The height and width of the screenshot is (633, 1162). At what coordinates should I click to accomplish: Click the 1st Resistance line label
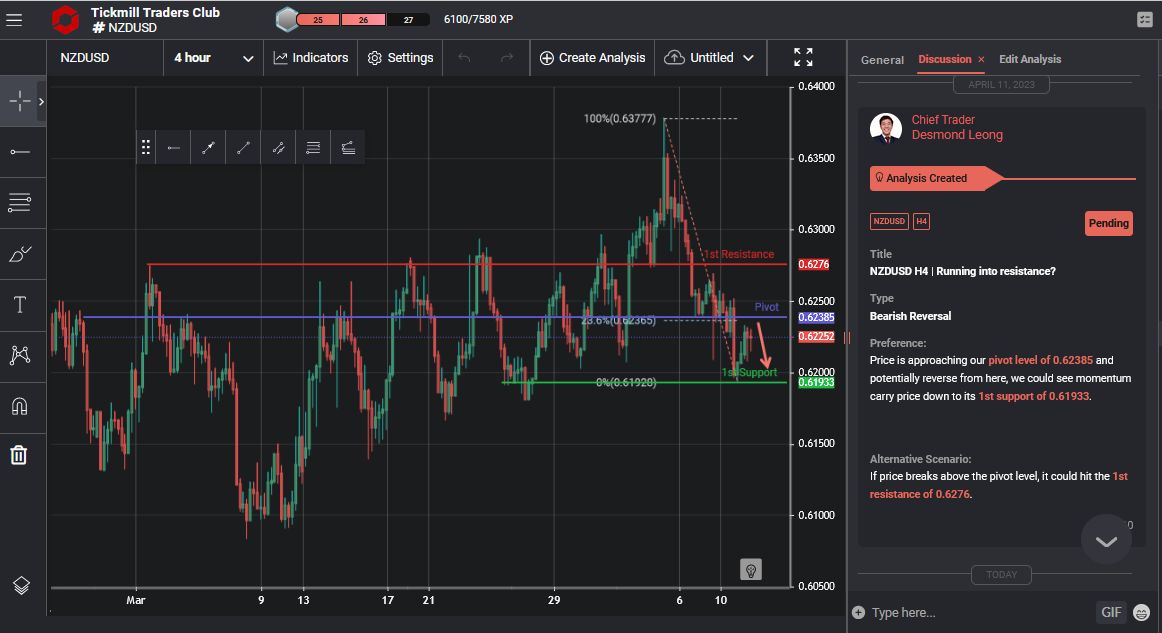(x=739, y=254)
